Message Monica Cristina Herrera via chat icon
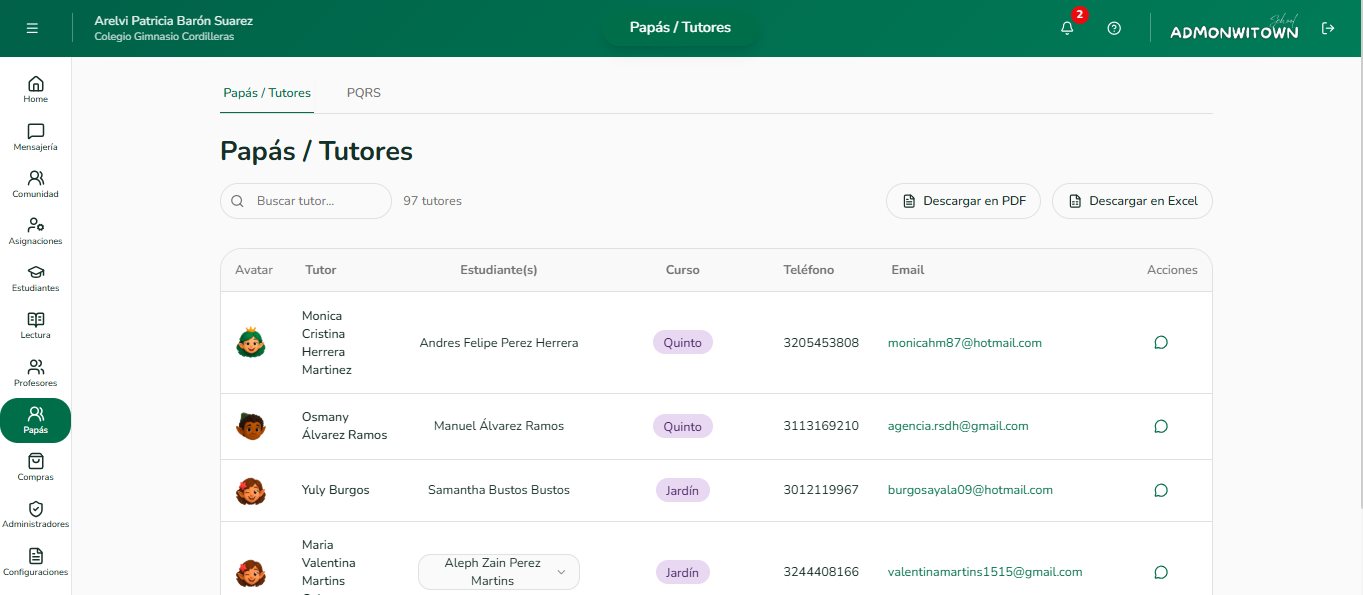The height and width of the screenshot is (595, 1363). (x=1161, y=342)
